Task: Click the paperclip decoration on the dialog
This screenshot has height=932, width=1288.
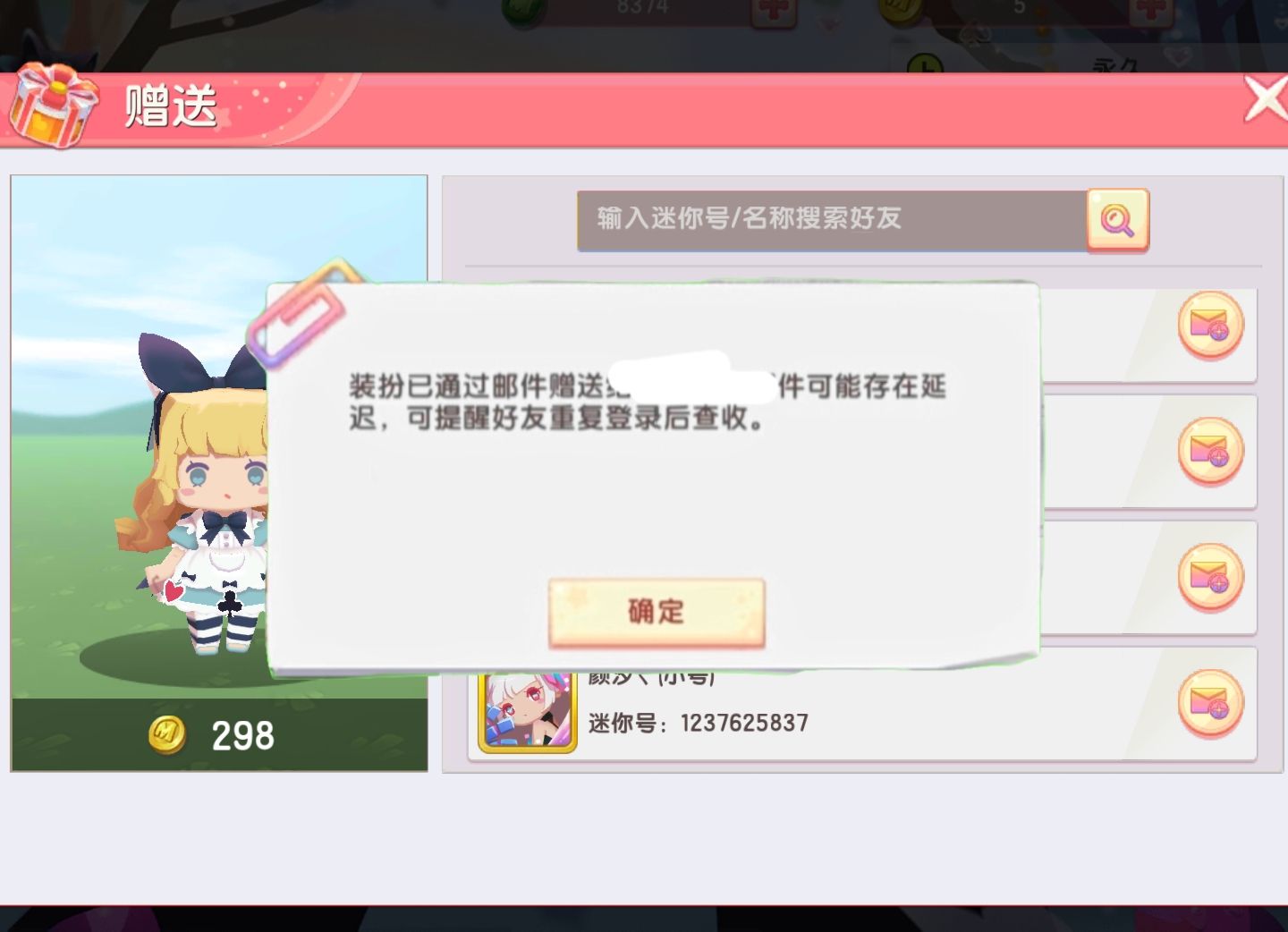Action: 297,312
